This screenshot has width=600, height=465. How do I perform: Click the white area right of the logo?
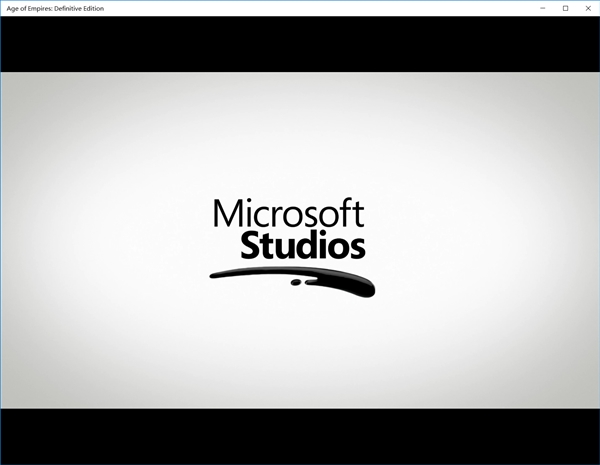pos(490,240)
